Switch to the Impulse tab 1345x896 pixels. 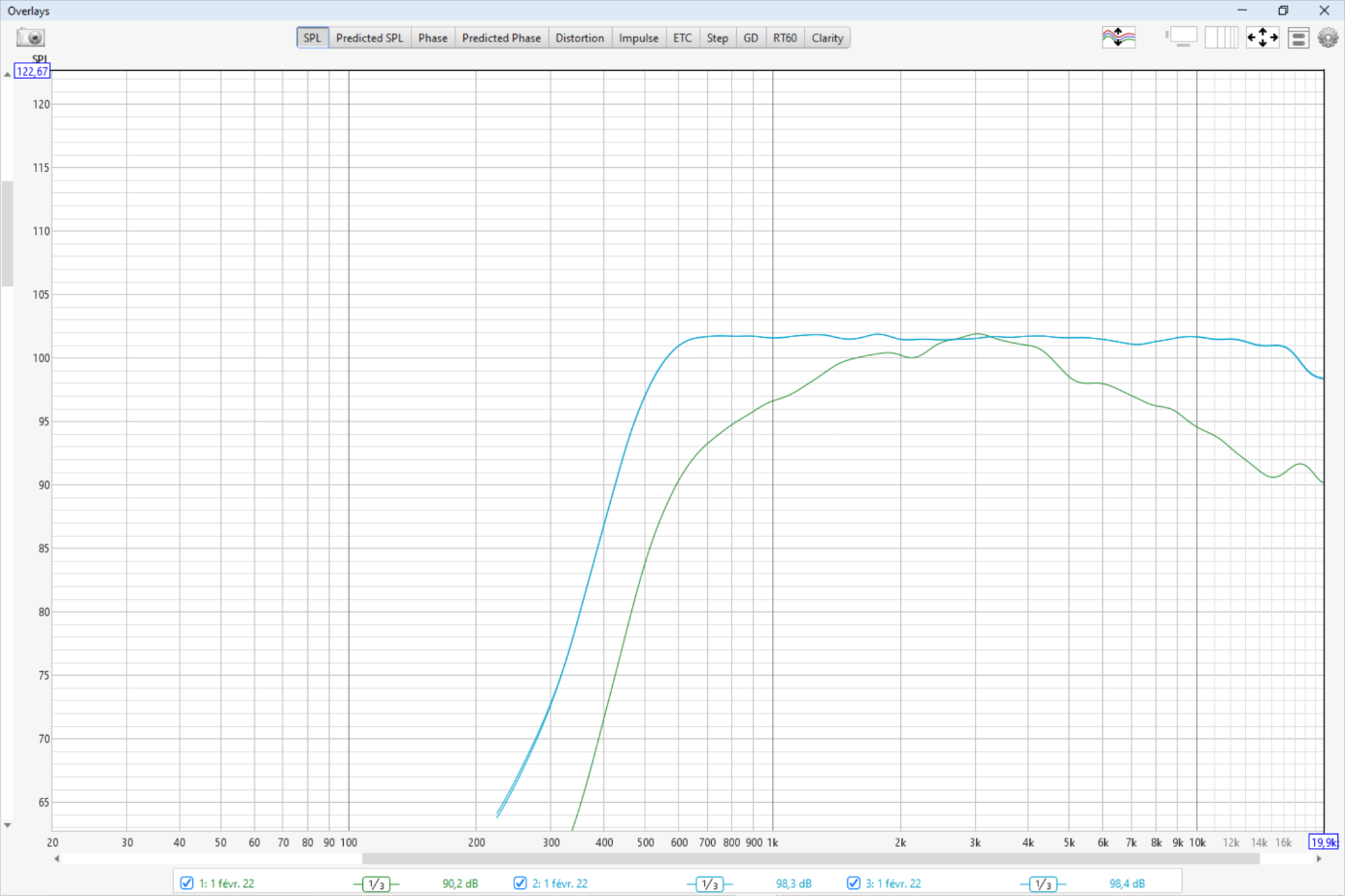(638, 38)
